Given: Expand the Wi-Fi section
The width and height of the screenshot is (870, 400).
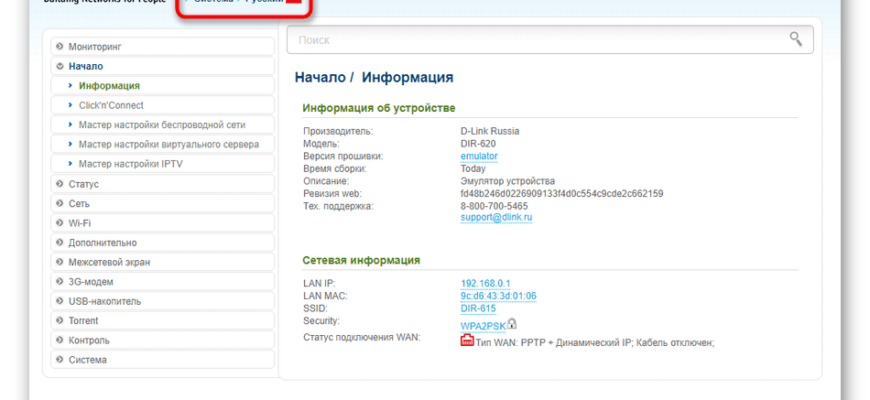Looking at the screenshot, I should pos(163,223).
